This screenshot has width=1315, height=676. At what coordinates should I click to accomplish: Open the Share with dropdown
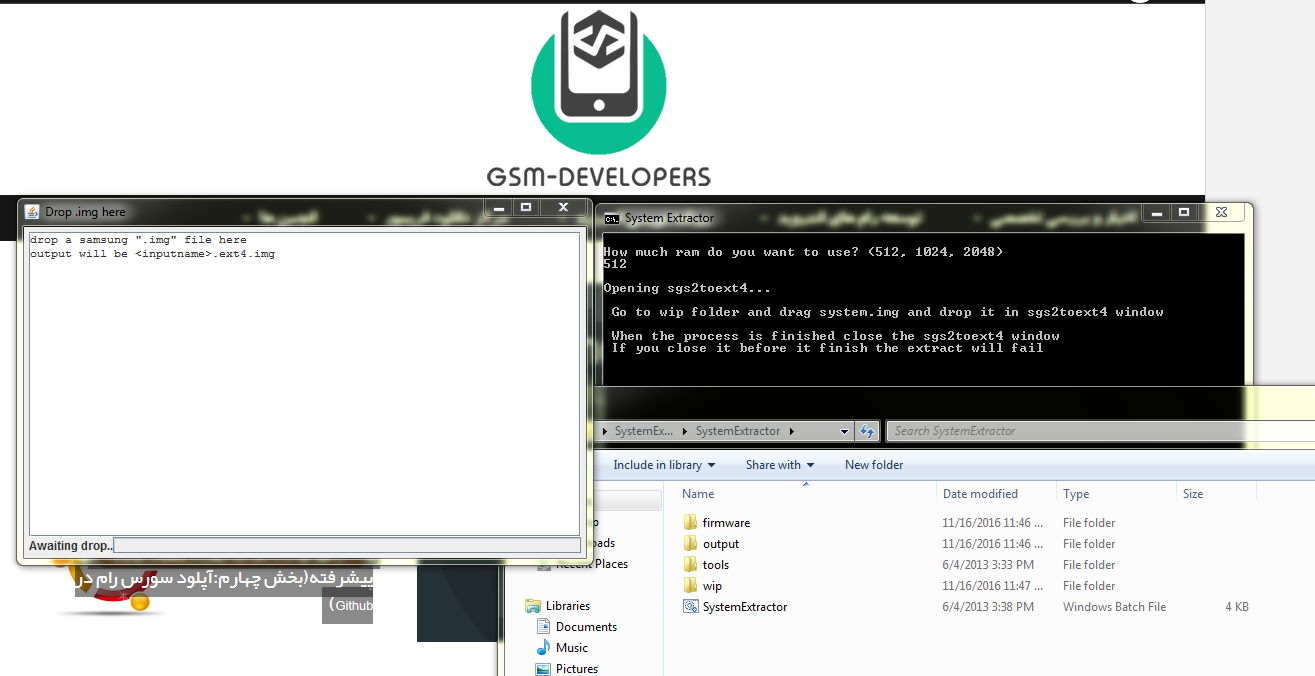(780, 465)
